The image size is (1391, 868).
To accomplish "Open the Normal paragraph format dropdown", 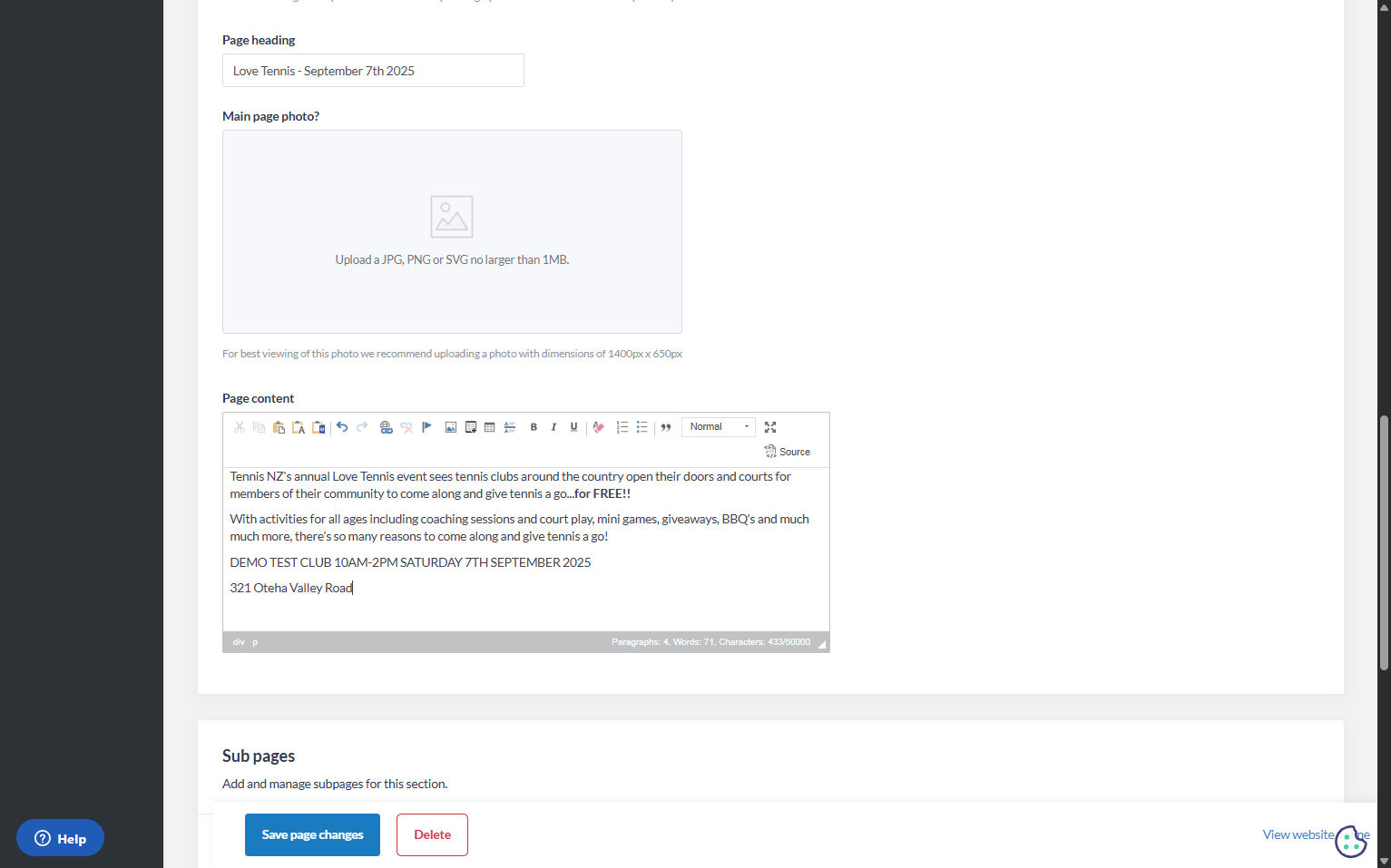I will click(719, 427).
